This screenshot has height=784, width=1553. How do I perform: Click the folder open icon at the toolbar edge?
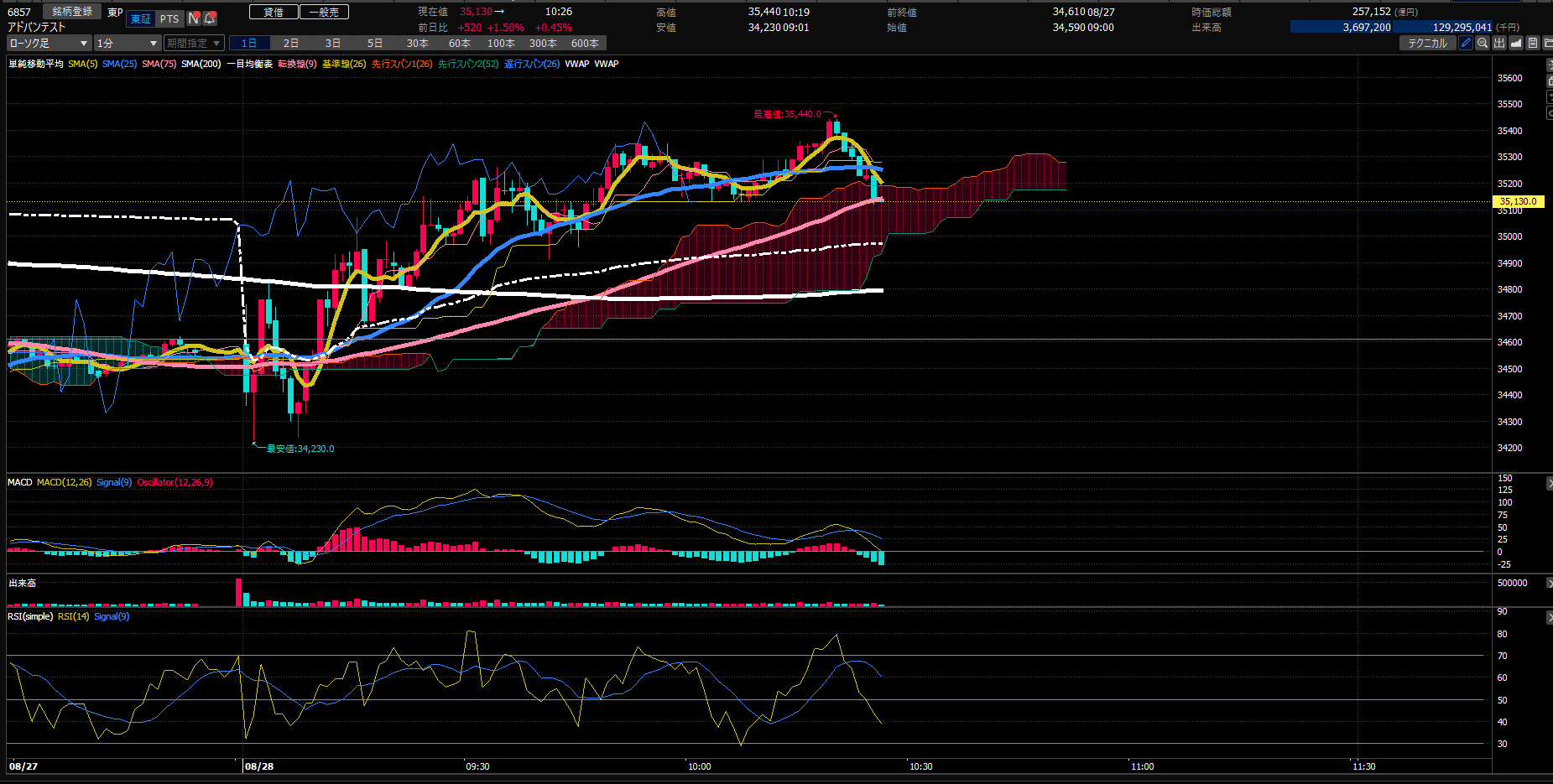(1548, 43)
